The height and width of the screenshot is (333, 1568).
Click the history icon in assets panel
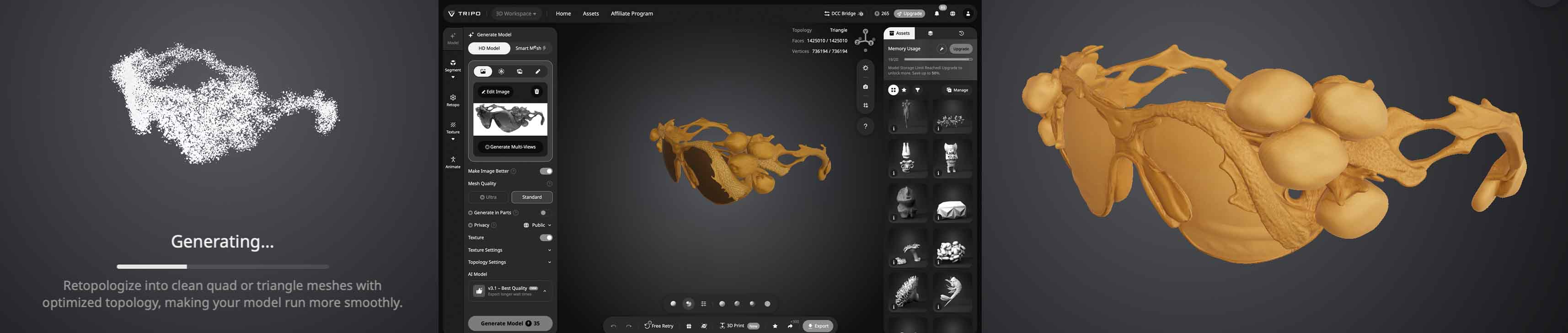(961, 33)
